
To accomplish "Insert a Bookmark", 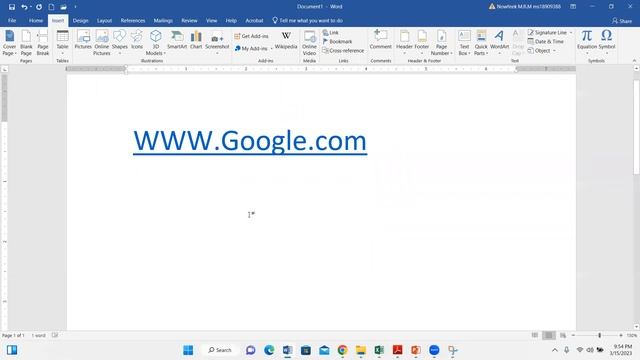I will click(x=338, y=42).
